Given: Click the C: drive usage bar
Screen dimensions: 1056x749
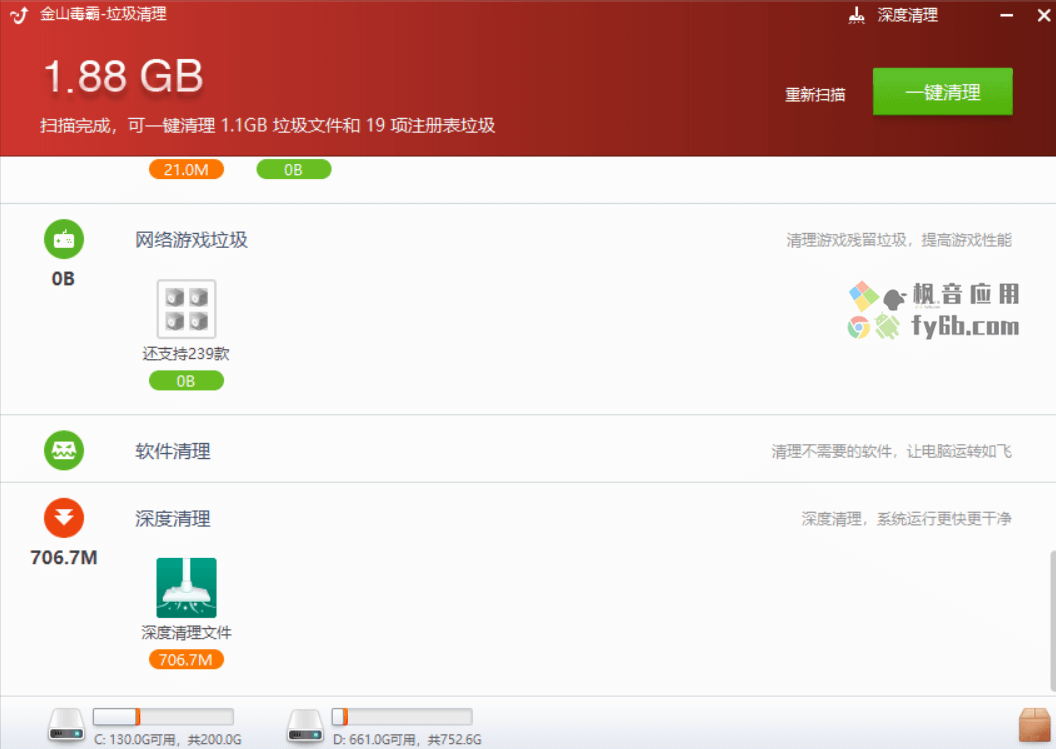Looking at the screenshot, I should click(x=163, y=717).
